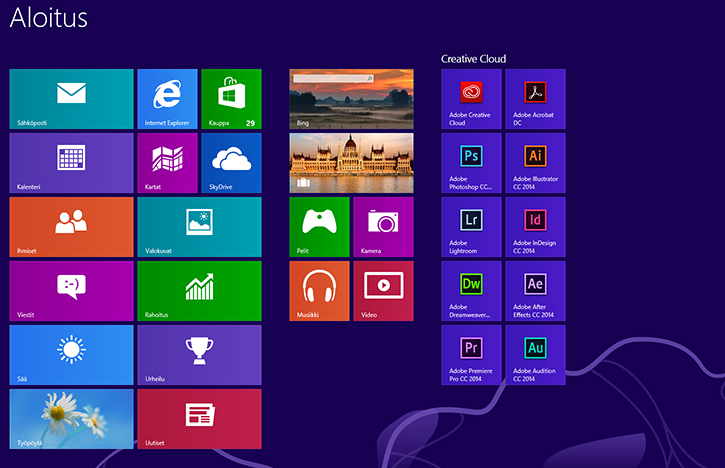Image resolution: width=725 pixels, height=468 pixels.
Task: Open the Pelit games tile
Action: tap(319, 227)
